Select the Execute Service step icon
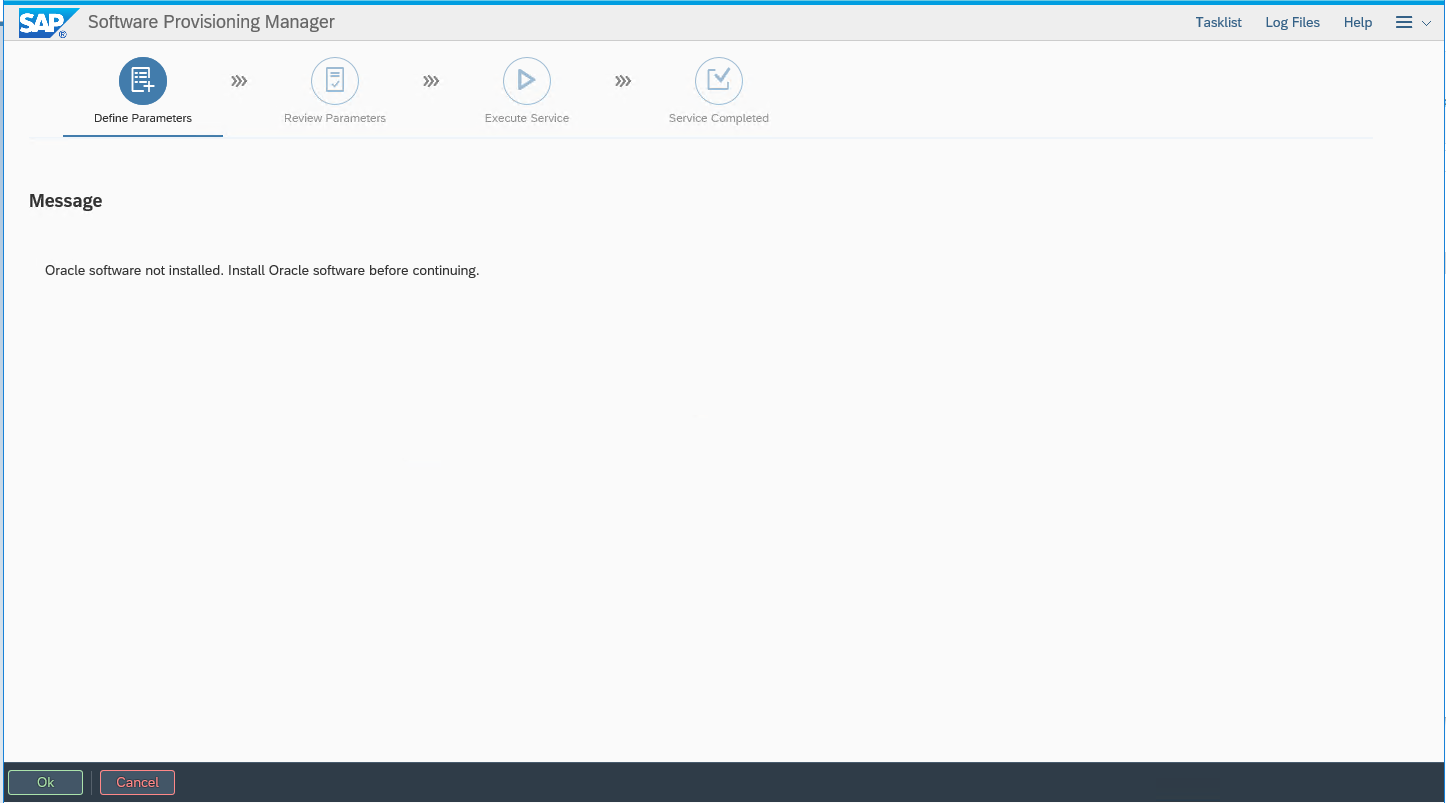Screen dimensions: 1446x803 (527, 81)
